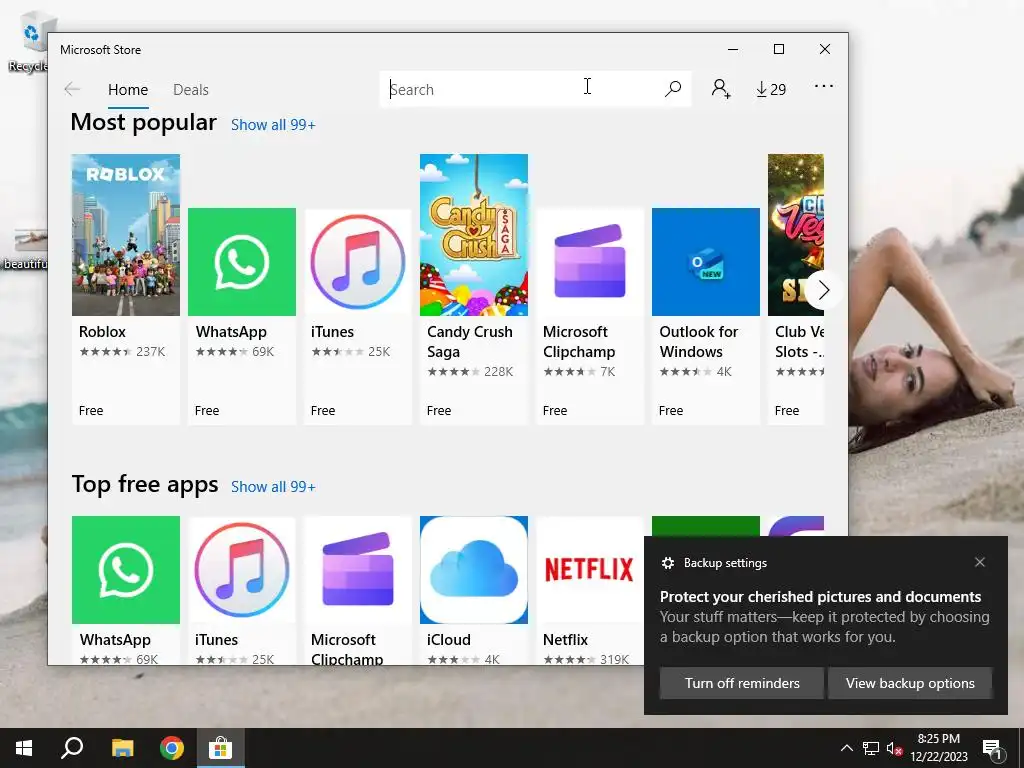Open taskbar search magnifier
1024x768 pixels.
[72, 748]
